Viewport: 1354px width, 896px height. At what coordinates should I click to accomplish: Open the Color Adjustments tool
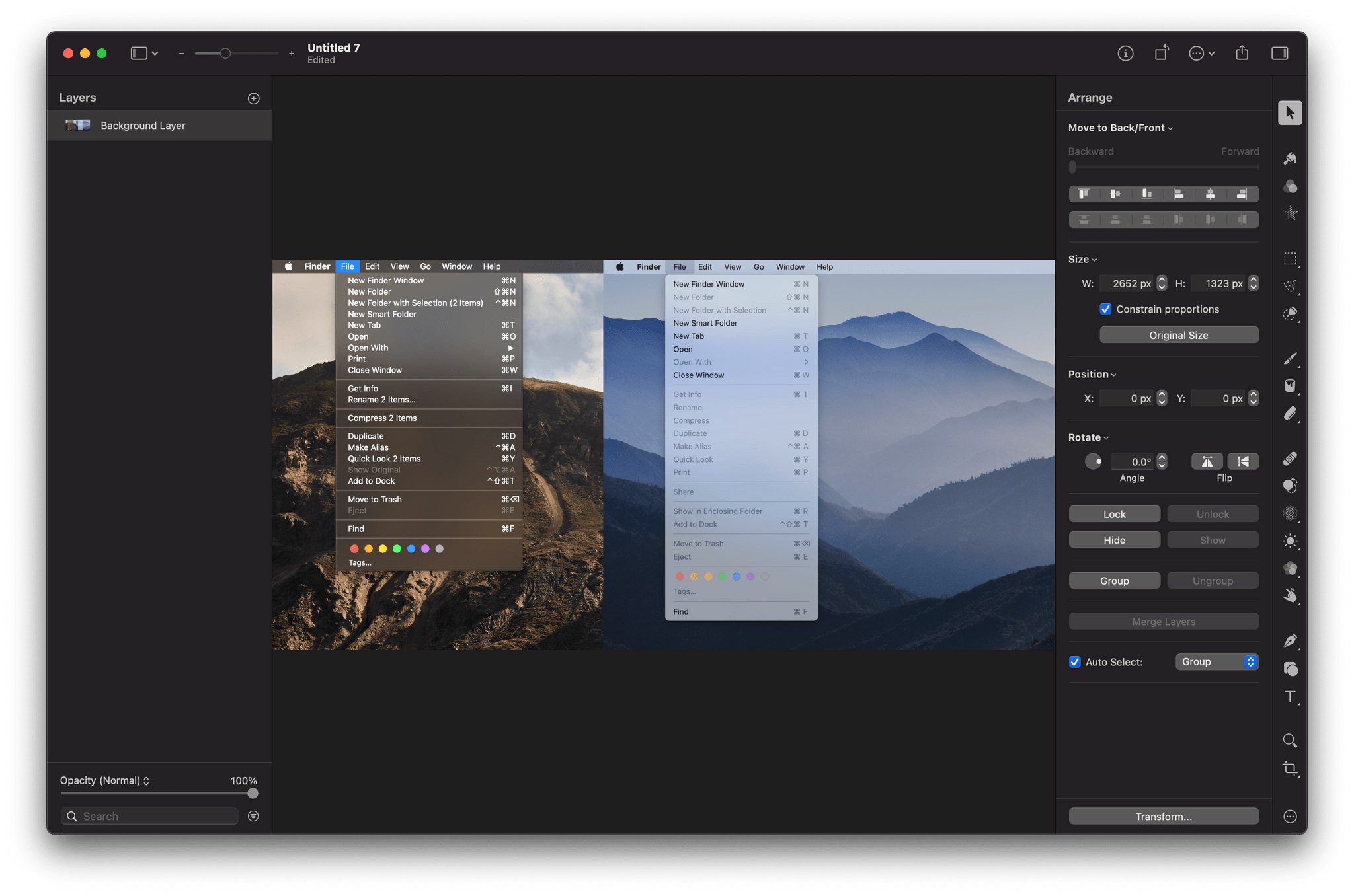[1290, 186]
